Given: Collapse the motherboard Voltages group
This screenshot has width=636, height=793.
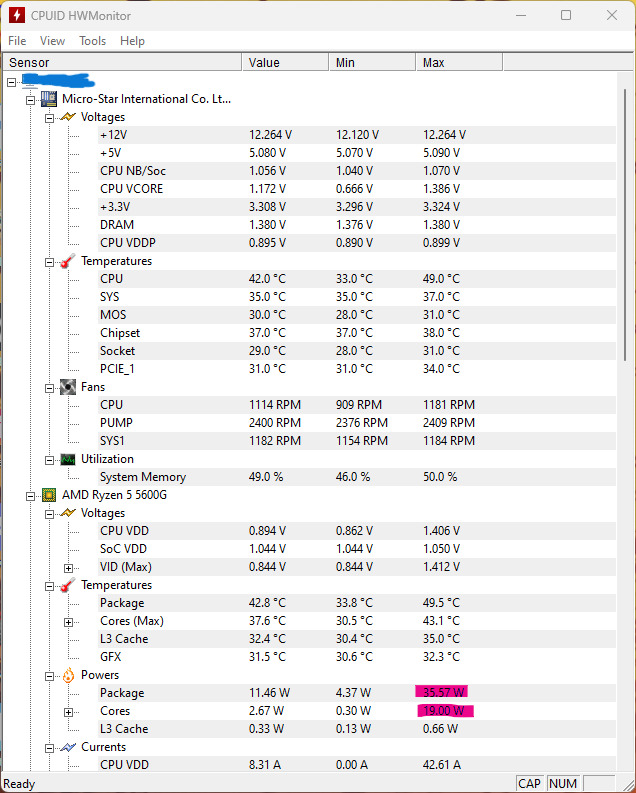Looking at the screenshot, I should (50, 118).
